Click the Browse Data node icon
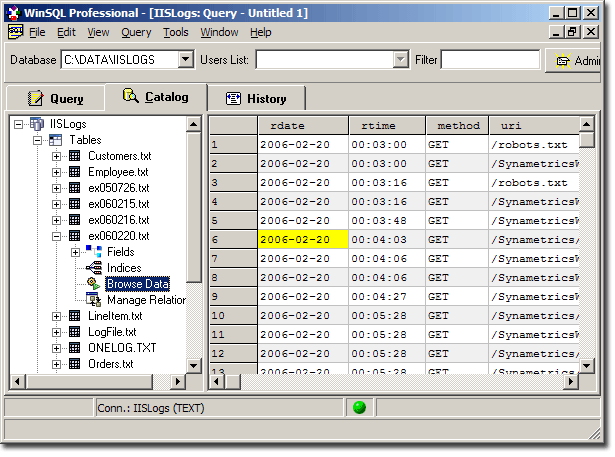The width and height of the screenshot is (615, 457). pos(93,284)
